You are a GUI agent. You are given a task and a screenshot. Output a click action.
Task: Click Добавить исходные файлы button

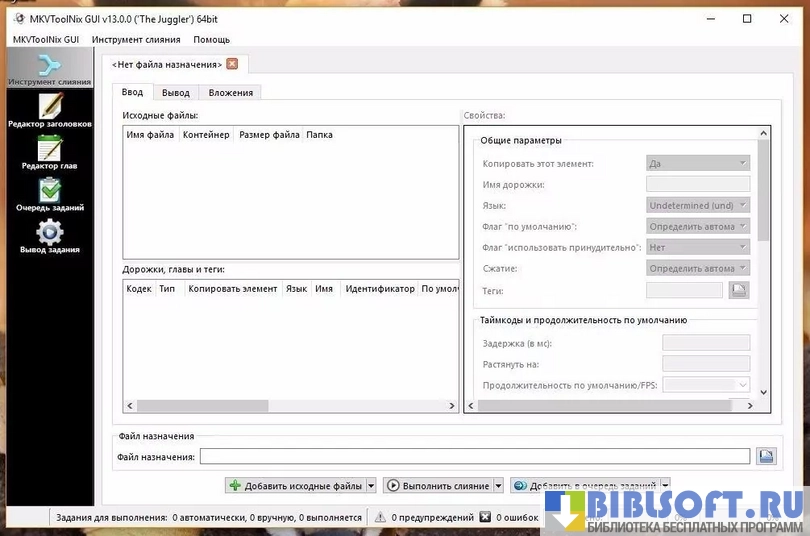(295, 486)
